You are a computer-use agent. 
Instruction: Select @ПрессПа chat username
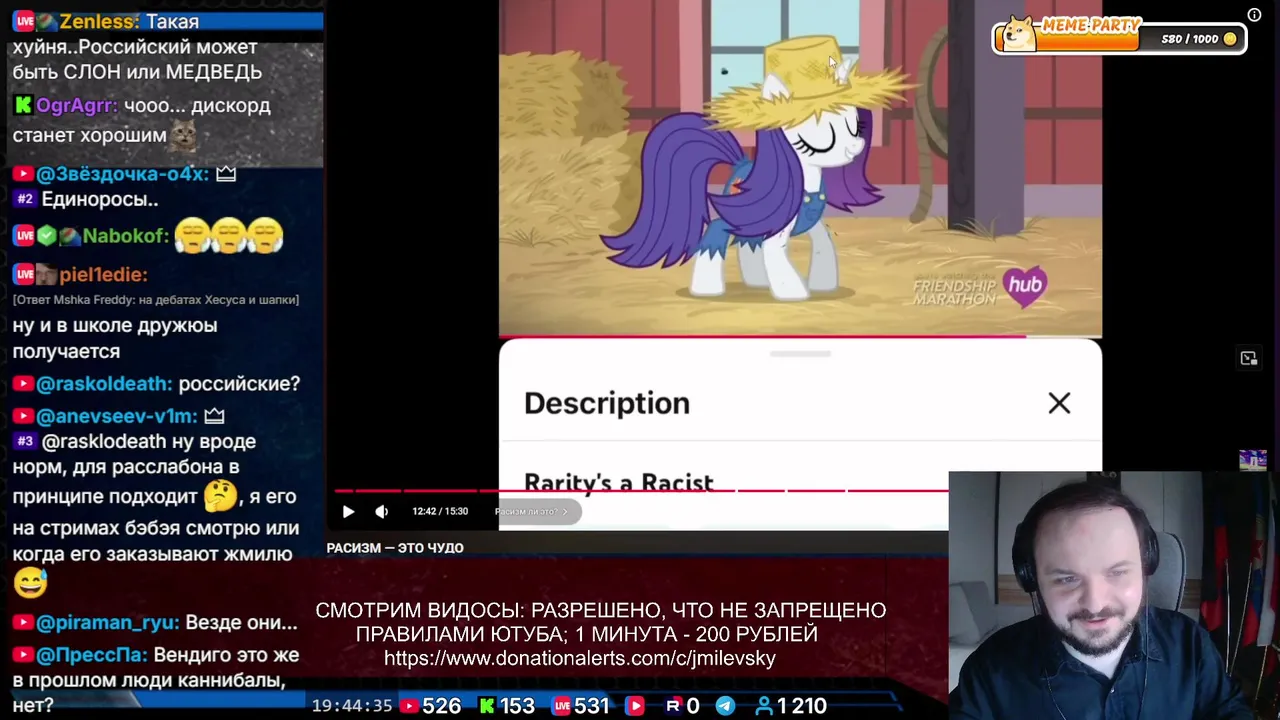pos(92,655)
